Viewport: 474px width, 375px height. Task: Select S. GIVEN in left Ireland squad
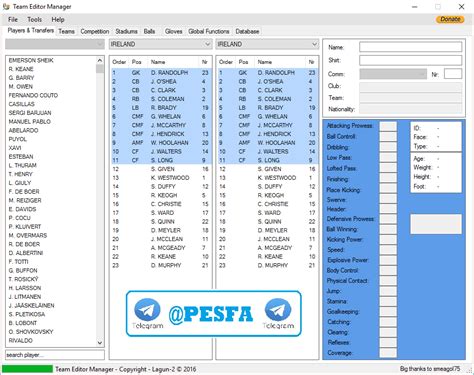(x=161, y=169)
